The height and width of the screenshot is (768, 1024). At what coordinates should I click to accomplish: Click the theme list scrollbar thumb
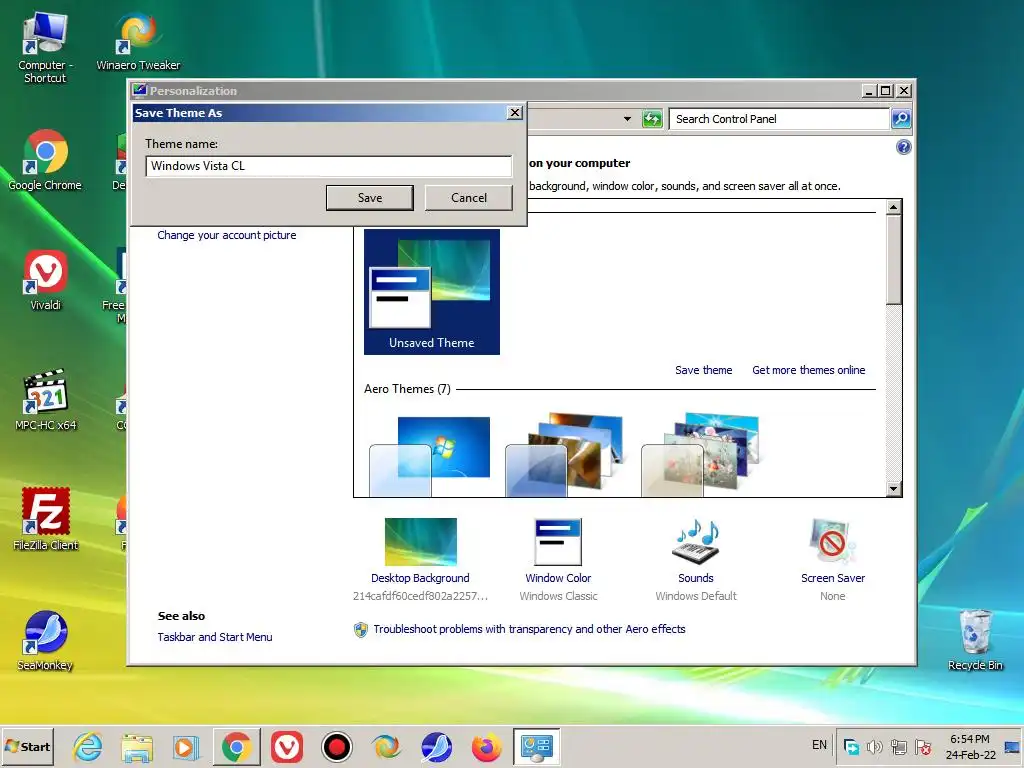point(893,260)
